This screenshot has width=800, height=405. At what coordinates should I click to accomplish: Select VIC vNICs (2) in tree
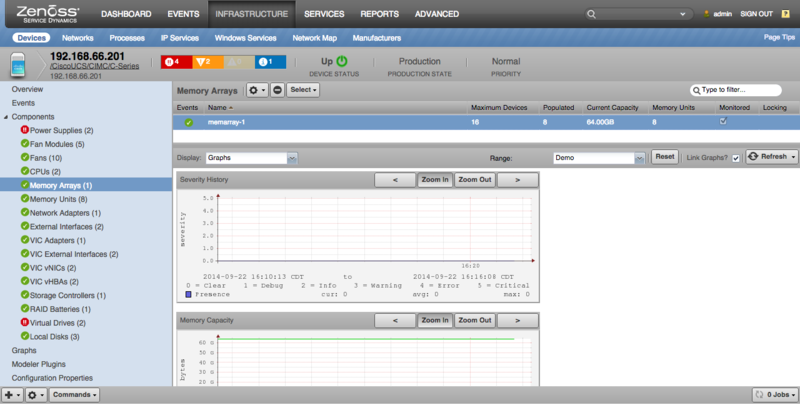(x=53, y=268)
